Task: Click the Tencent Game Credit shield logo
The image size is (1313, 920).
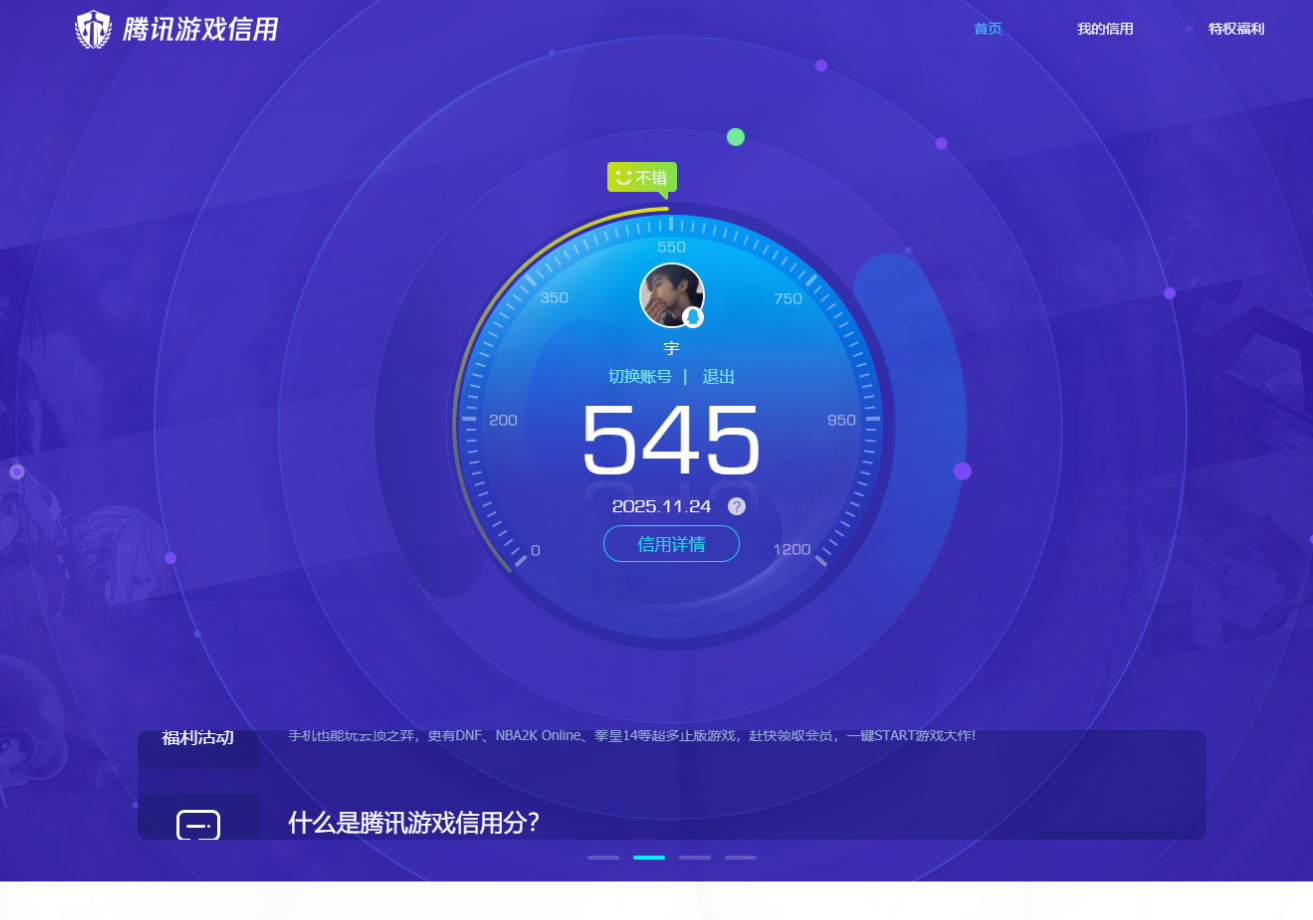Action: point(93,29)
